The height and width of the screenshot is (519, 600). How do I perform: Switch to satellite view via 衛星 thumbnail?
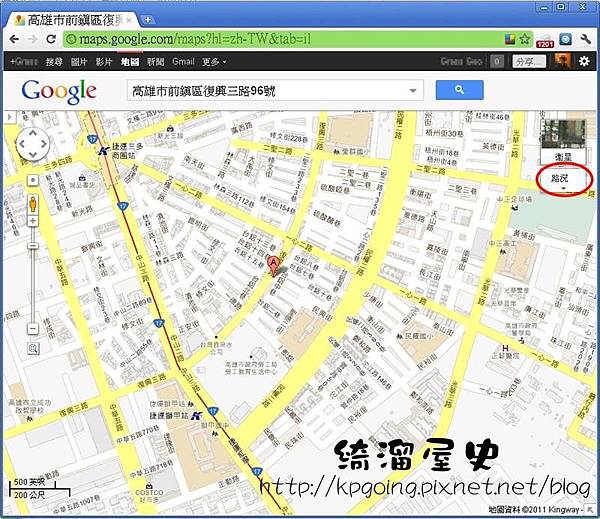click(x=562, y=141)
